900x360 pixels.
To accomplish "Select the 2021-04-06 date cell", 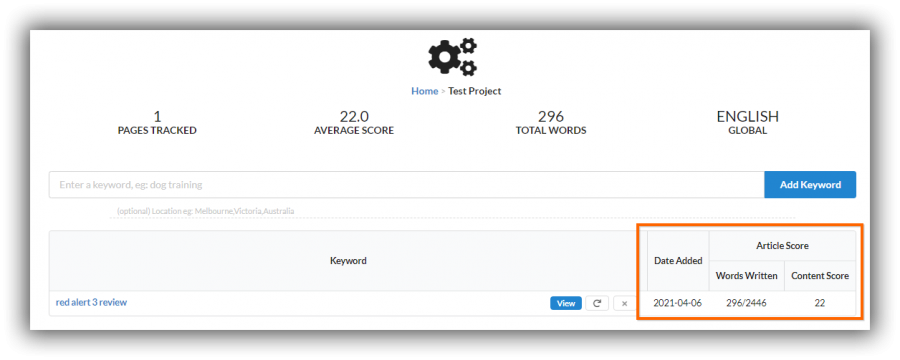I will click(677, 303).
